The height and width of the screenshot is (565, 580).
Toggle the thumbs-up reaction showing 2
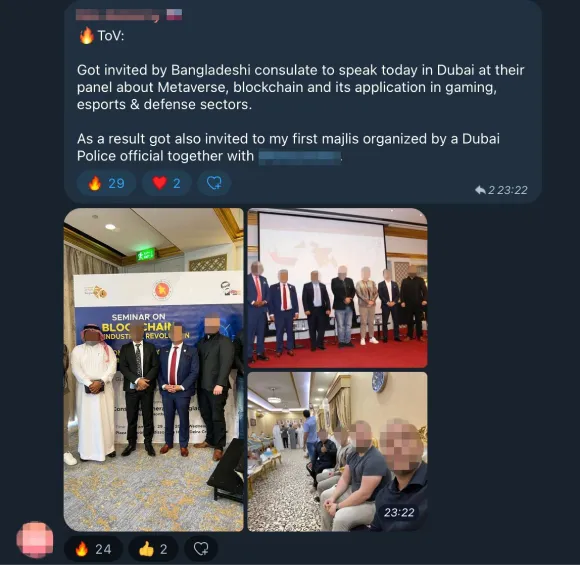click(x=153, y=549)
